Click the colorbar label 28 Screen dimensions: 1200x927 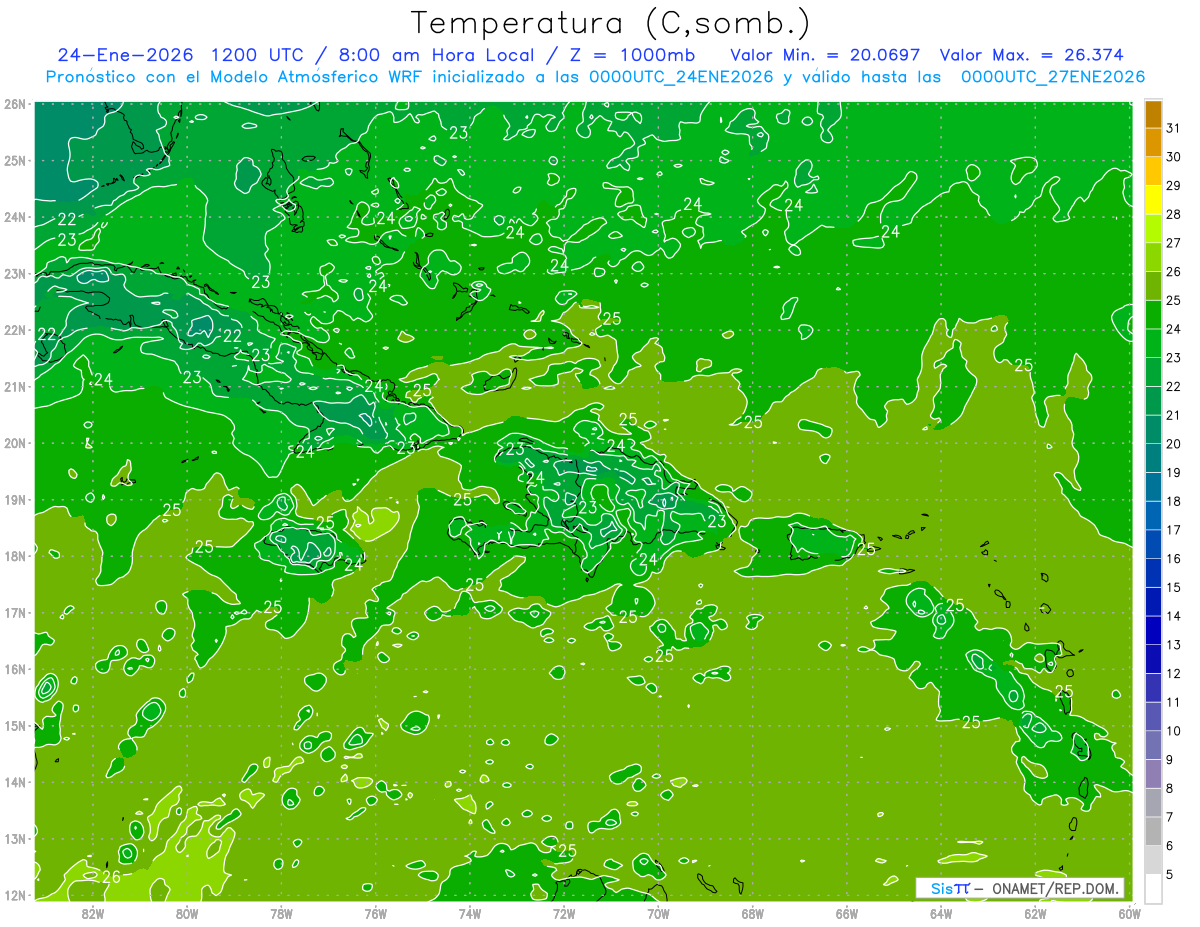(x=1174, y=215)
